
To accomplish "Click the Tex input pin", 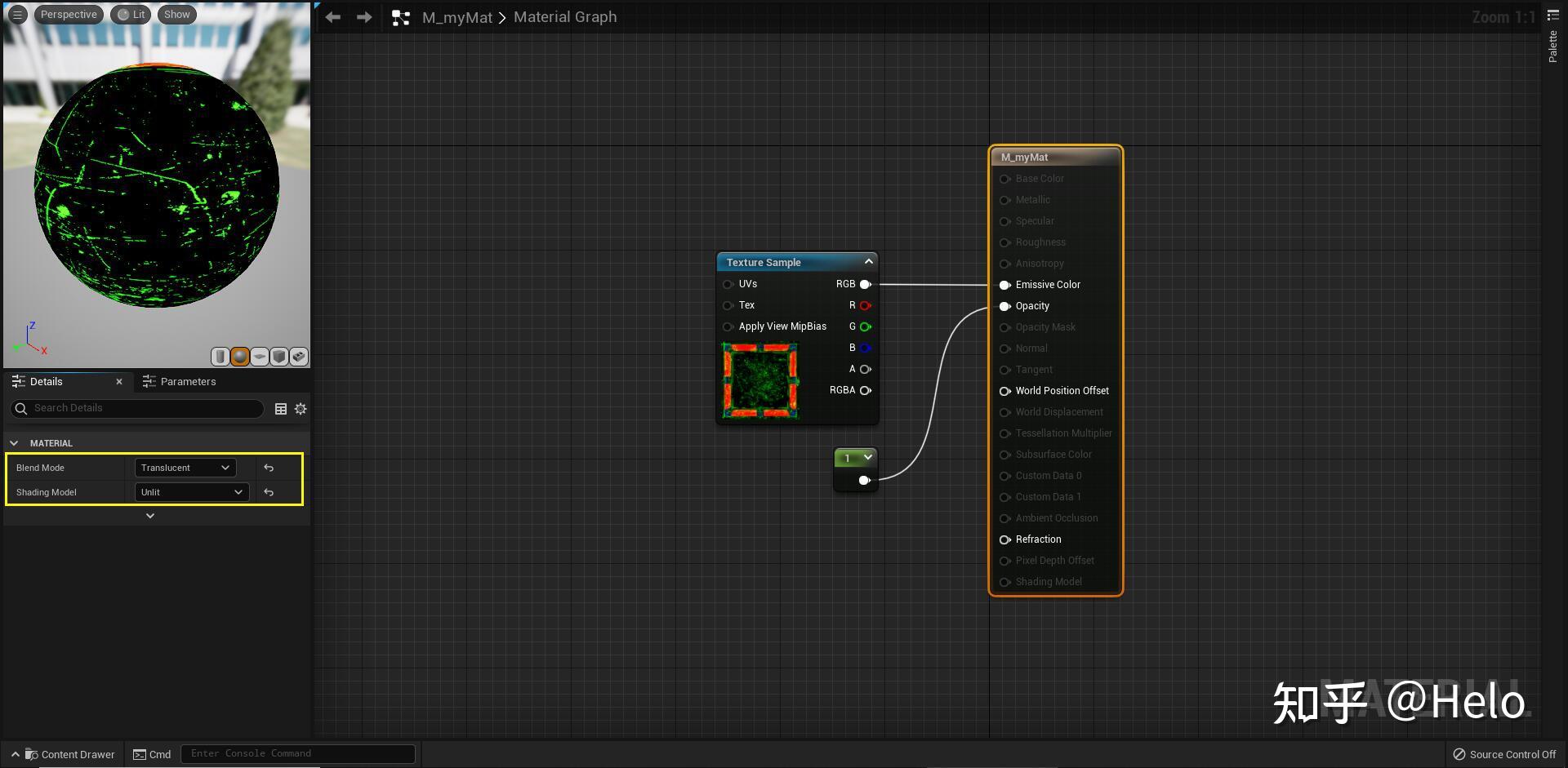I will [x=728, y=305].
